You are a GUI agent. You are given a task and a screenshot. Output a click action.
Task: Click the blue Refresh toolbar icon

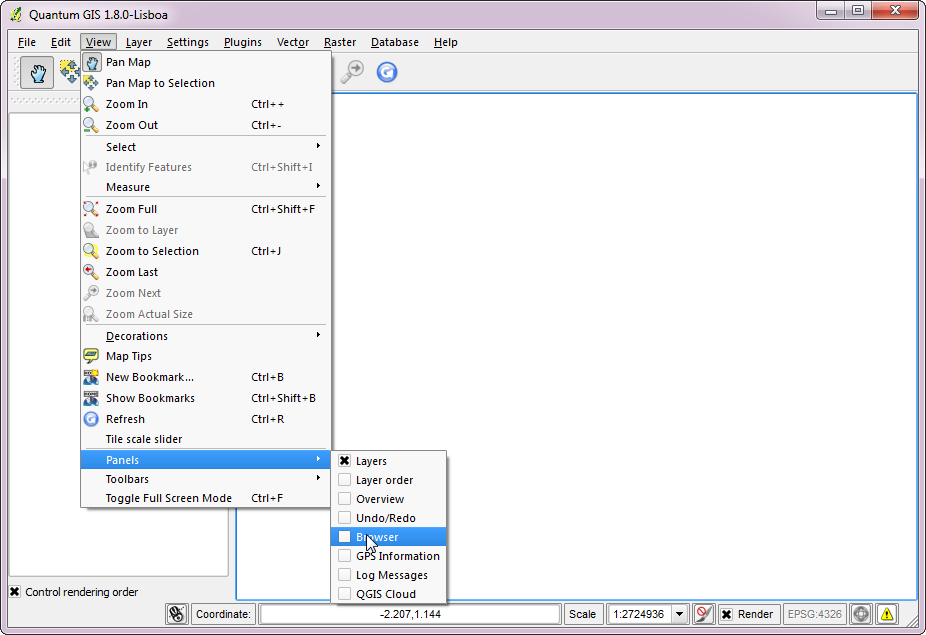coord(387,72)
